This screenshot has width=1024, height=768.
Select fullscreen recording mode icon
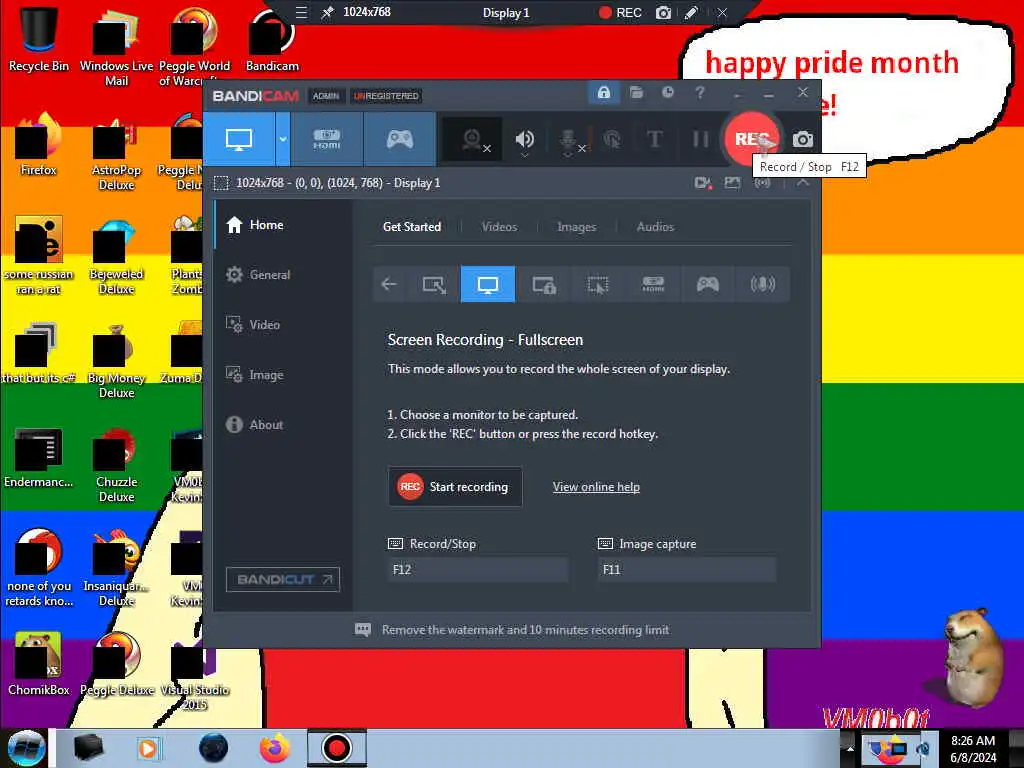(x=488, y=284)
